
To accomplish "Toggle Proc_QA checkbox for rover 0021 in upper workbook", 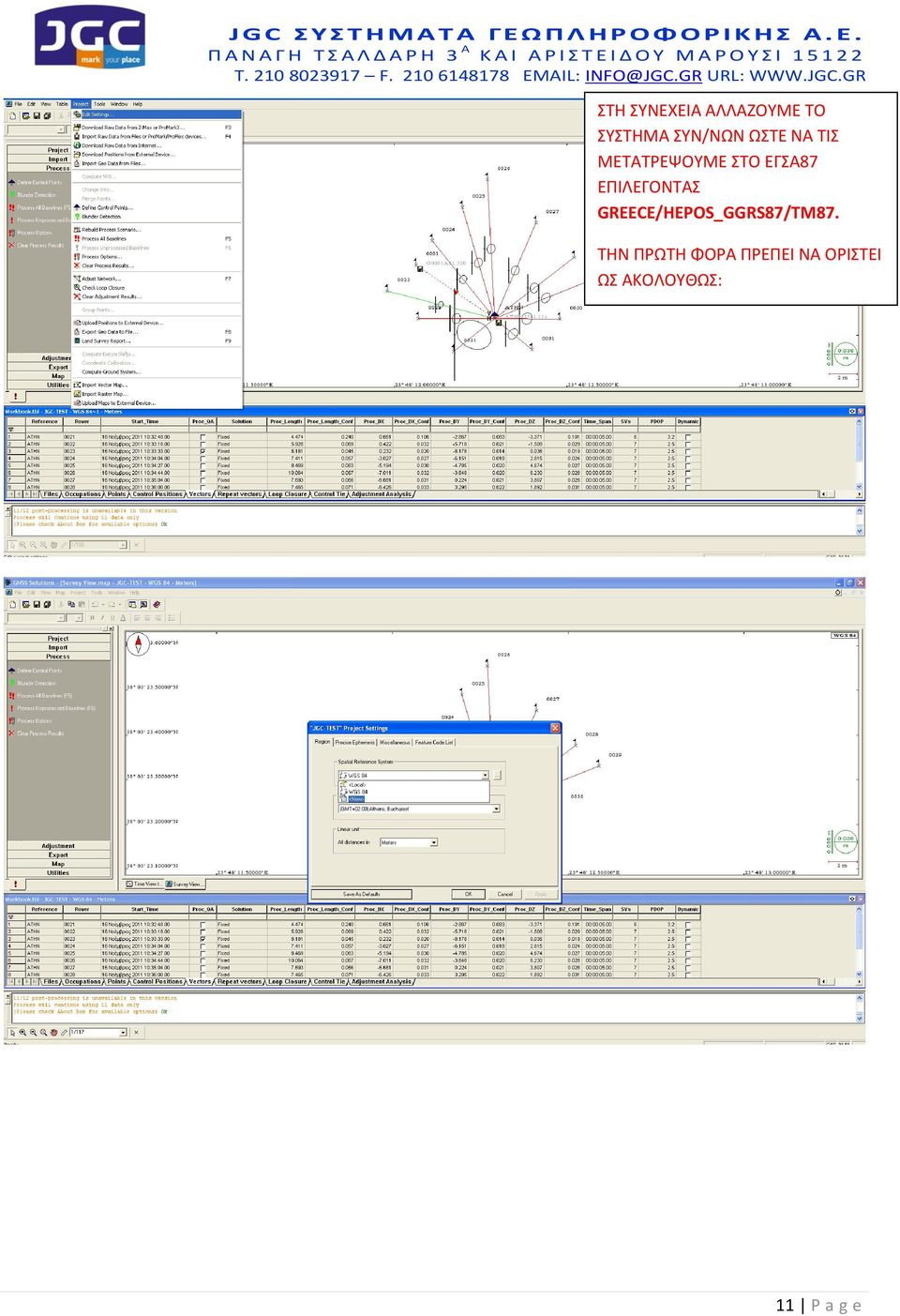I will (202, 436).
